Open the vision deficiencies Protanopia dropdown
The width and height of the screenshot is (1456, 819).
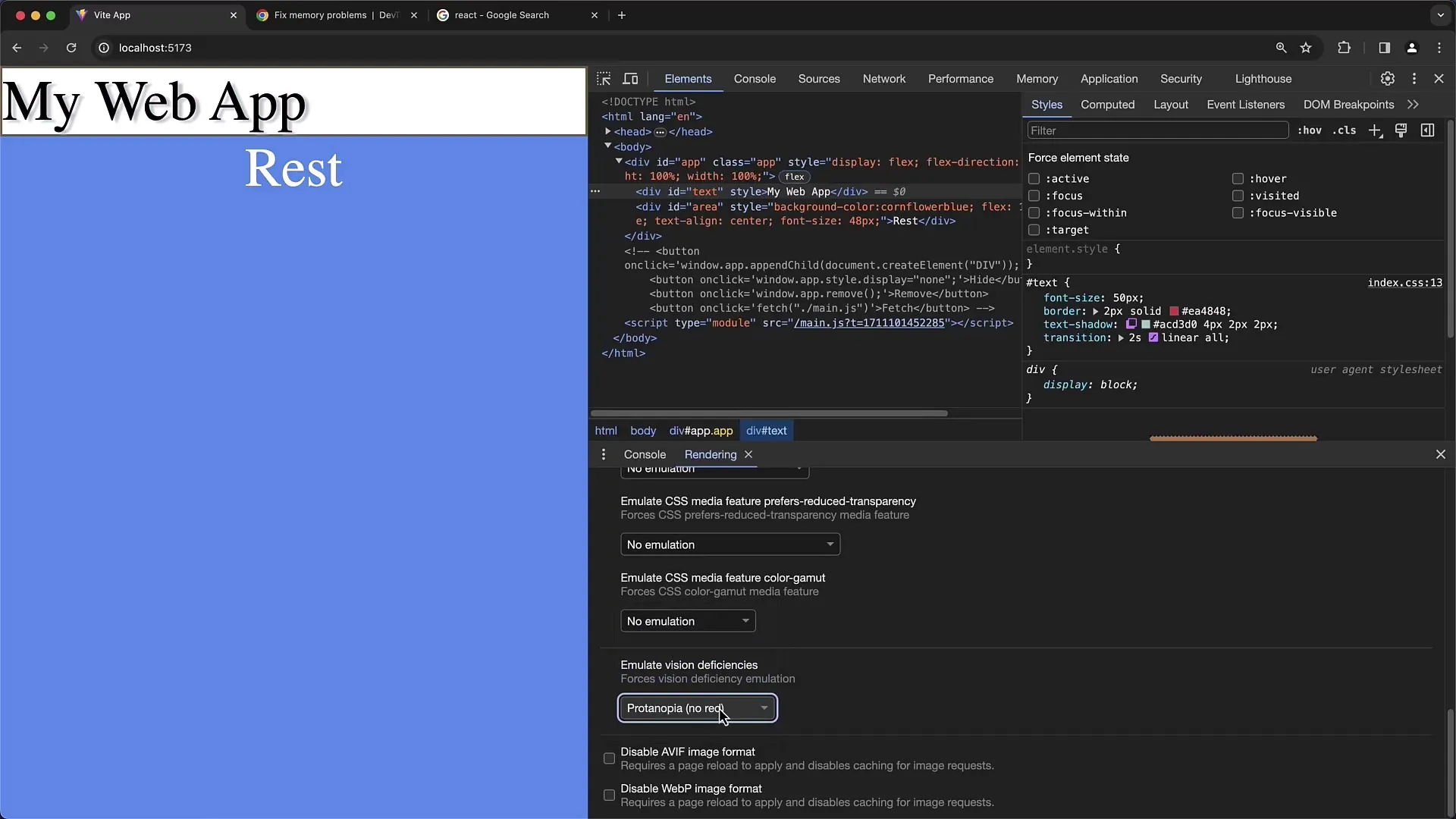point(697,708)
